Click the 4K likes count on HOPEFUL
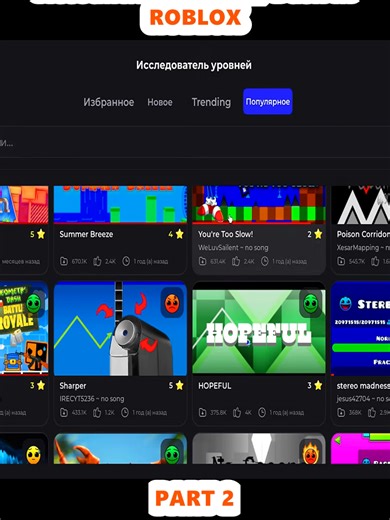 pyautogui.click(x=248, y=413)
